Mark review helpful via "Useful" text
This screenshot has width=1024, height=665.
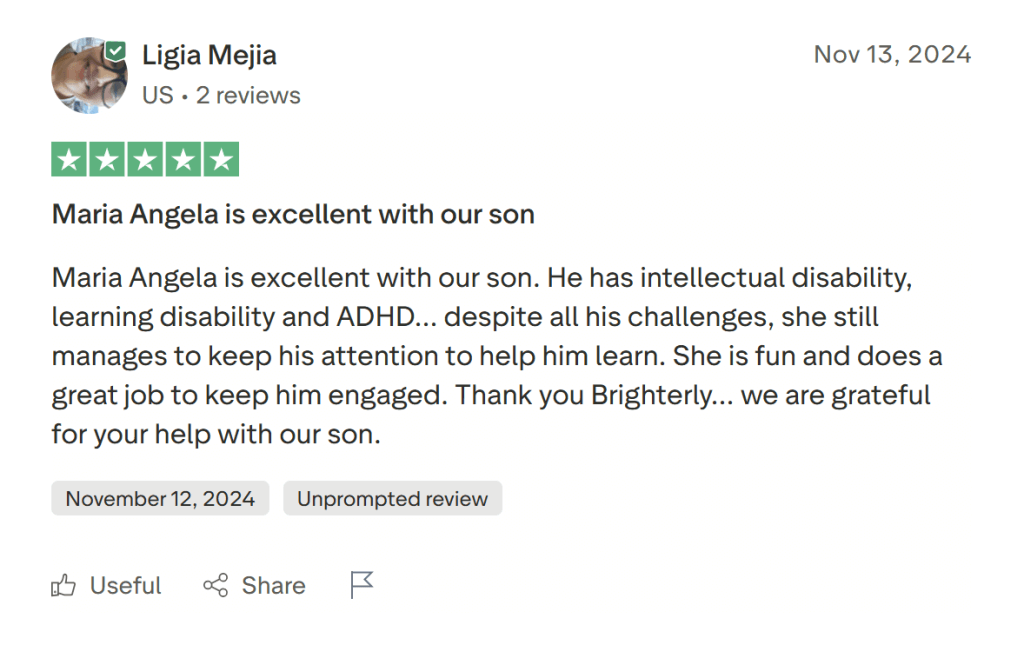[125, 586]
